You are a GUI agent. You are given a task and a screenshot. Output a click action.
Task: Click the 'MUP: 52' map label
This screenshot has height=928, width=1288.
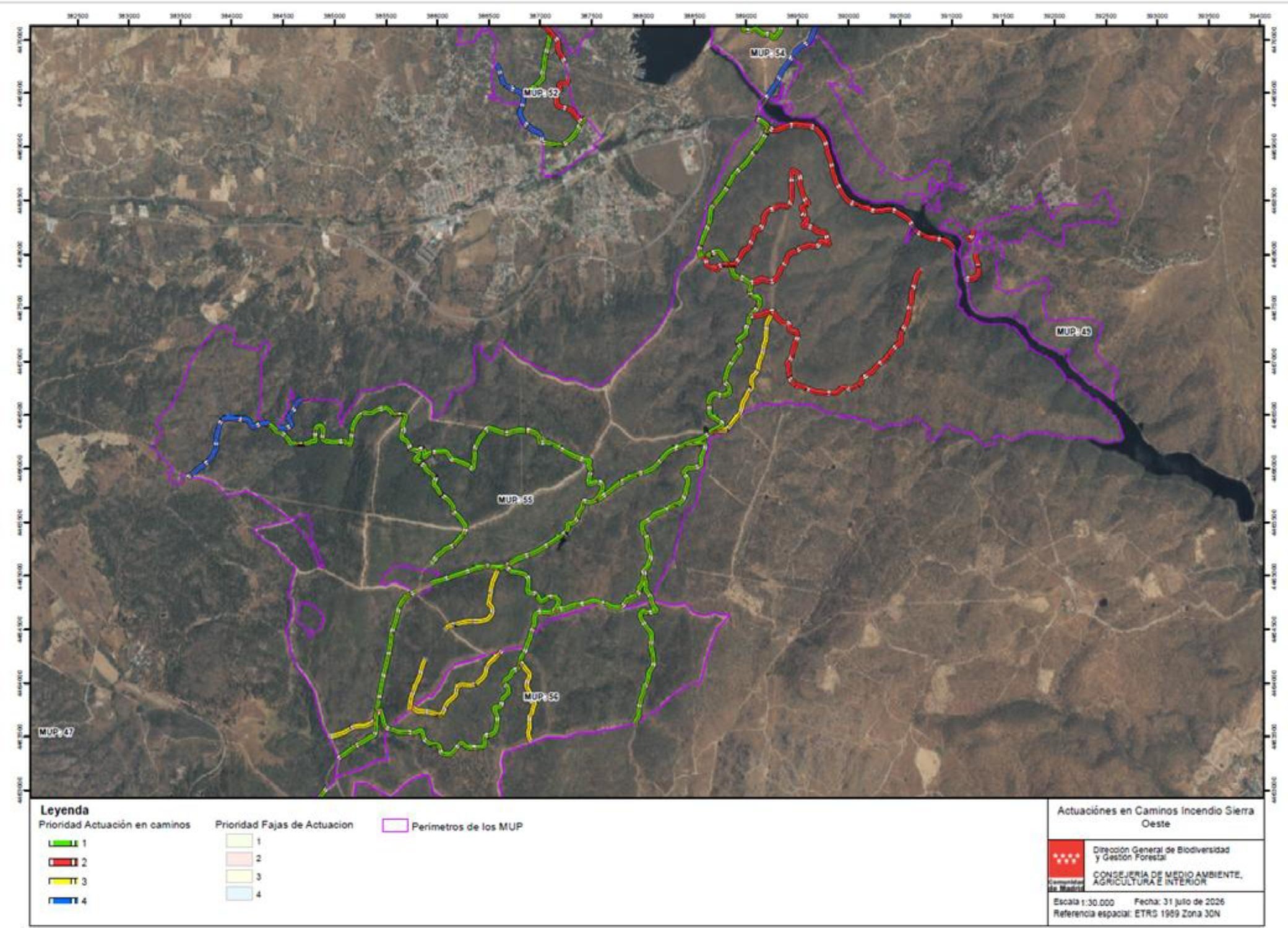pyautogui.click(x=541, y=93)
